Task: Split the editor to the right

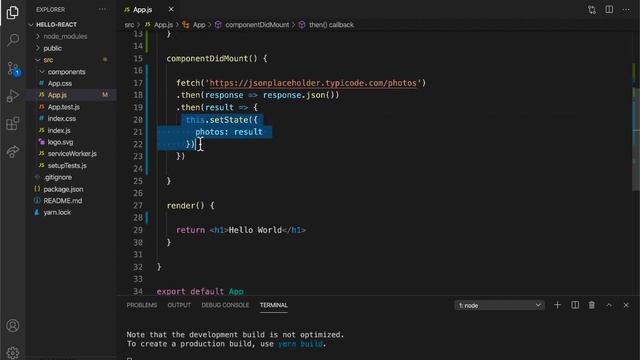Action: pos(609,9)
